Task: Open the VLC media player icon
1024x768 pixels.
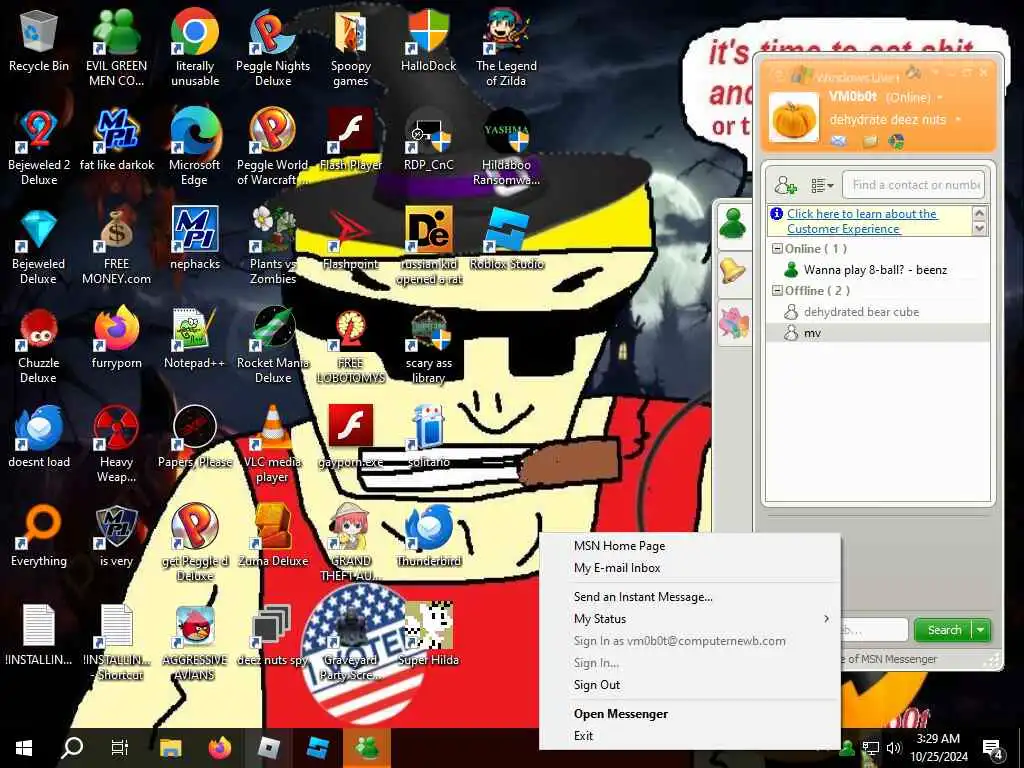Action: (273, 444)
